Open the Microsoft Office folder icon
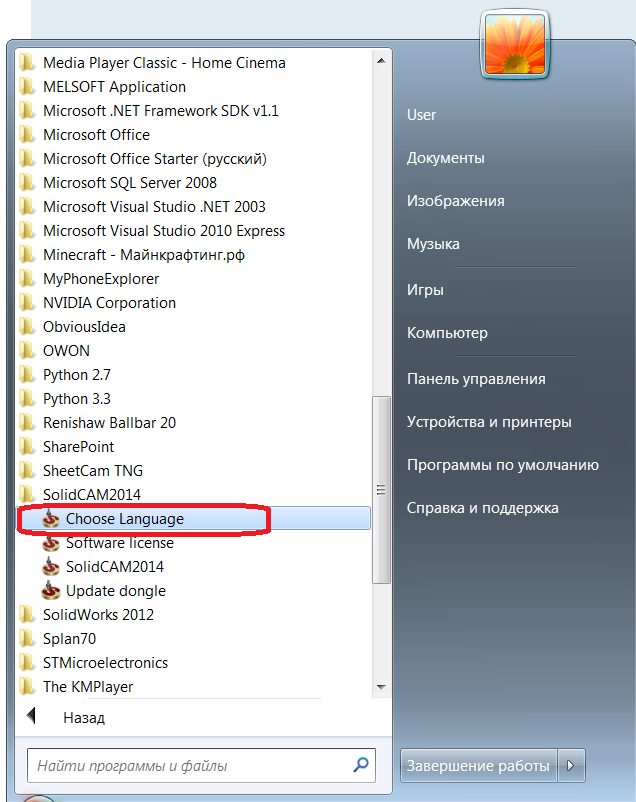This screenshot has width=636, height=802. click(x=27, y=135)
